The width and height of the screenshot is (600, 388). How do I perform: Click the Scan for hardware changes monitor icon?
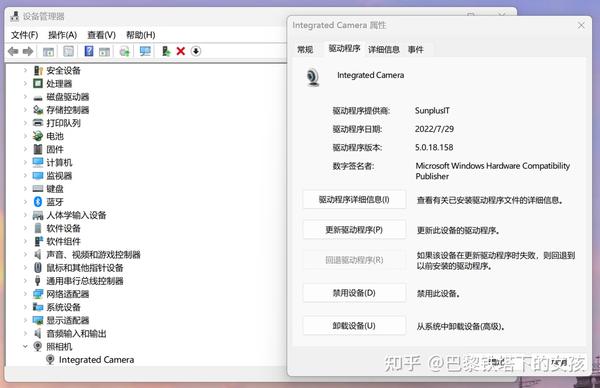pyautogui.click(x=145, y=51)
